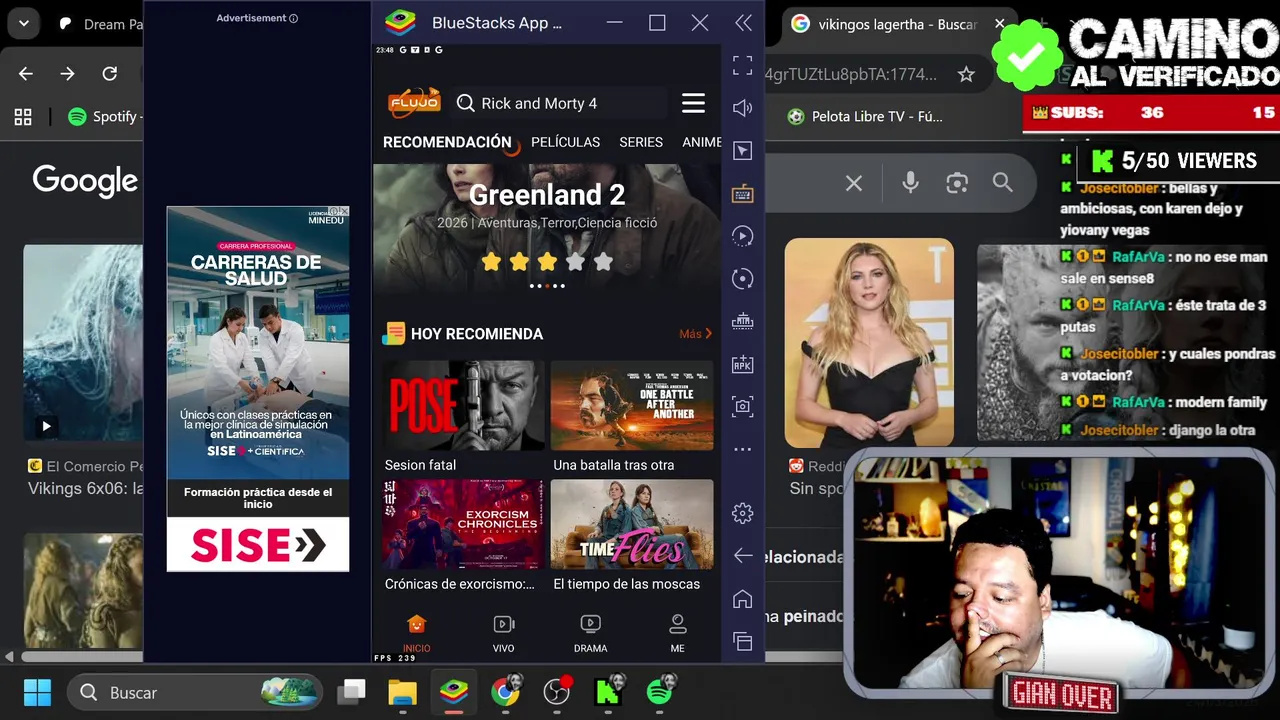Click the SISE health careers advertisement
The height and width of the screenshot is (720, 1280).
click(258, 389)
